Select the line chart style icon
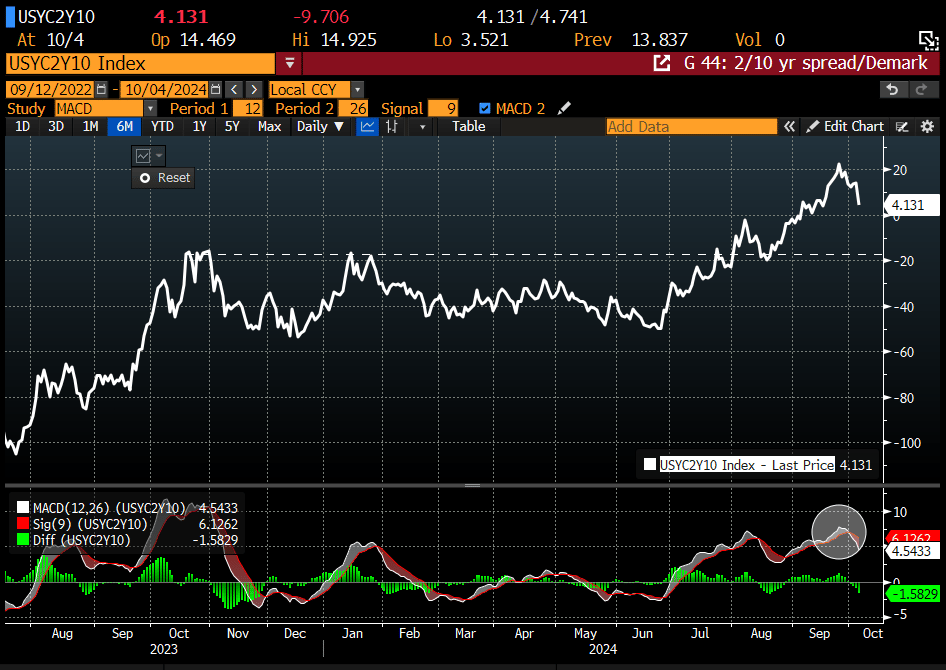 click(367, 127)
